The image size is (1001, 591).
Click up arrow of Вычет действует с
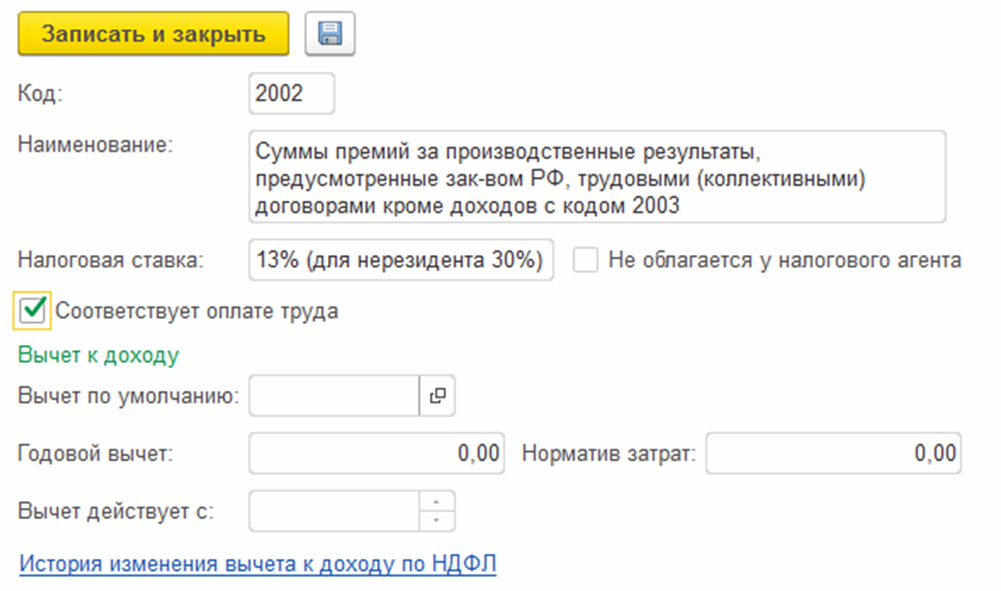click(436, 502)
